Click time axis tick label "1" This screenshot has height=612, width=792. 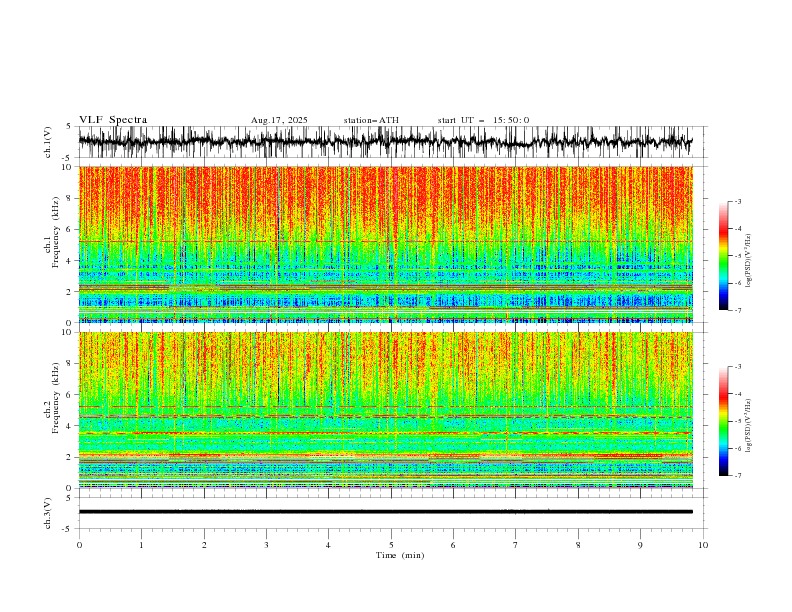[x=141, y=545]
